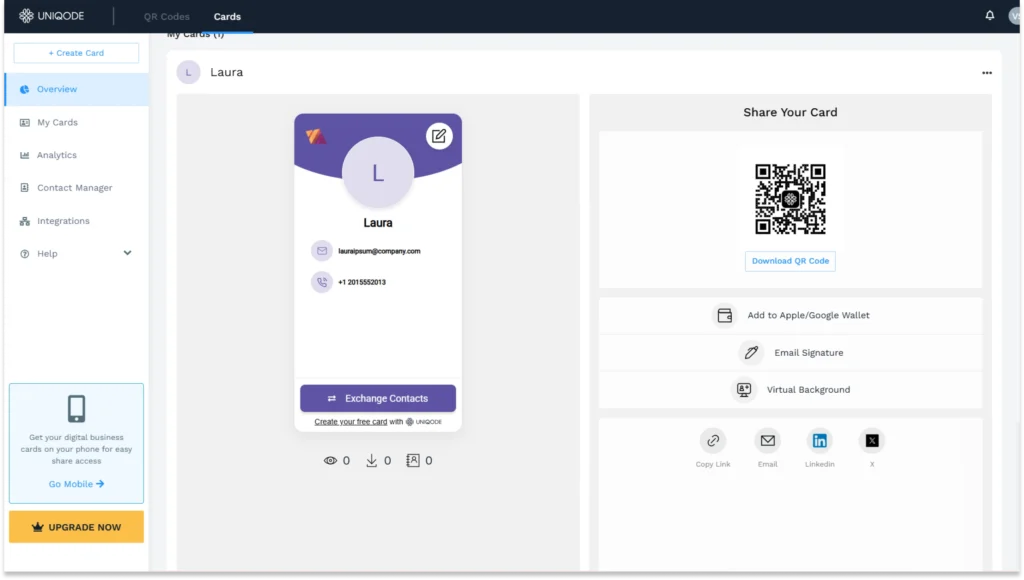Select the Email Signature pencil icon

pos(752,352)
